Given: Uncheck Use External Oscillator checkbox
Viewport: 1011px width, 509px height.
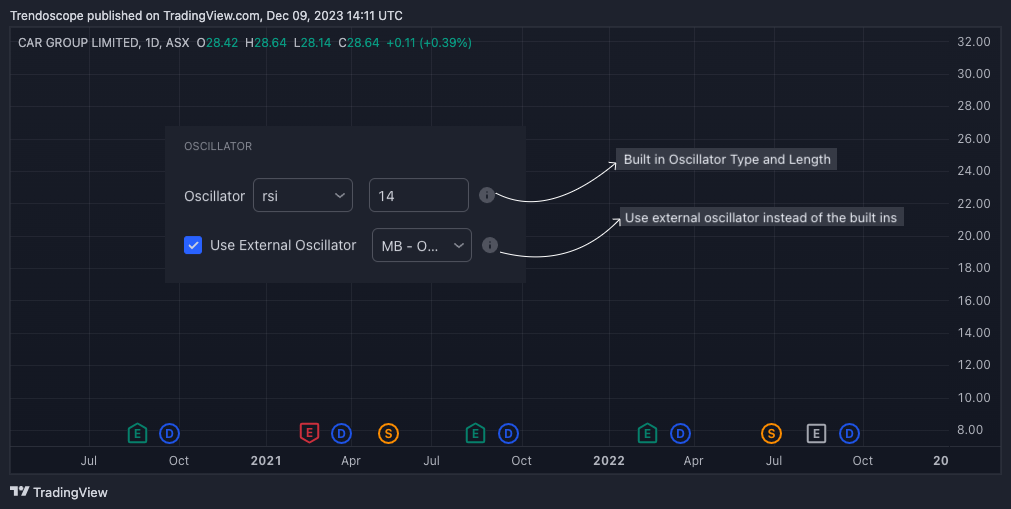Looking at the screenshot, I should click(193, 245).
